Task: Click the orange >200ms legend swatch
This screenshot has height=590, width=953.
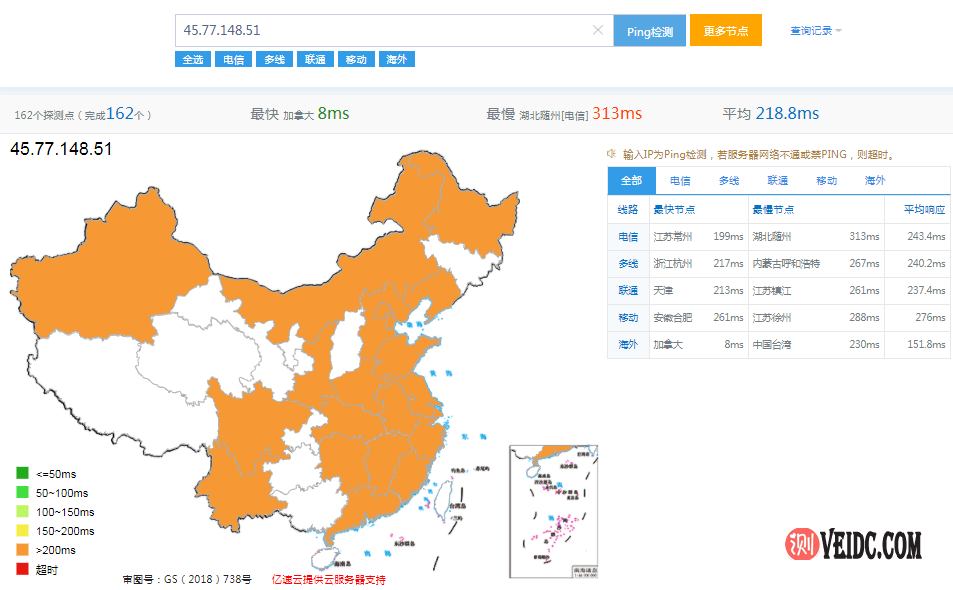Action: point(22,549)
